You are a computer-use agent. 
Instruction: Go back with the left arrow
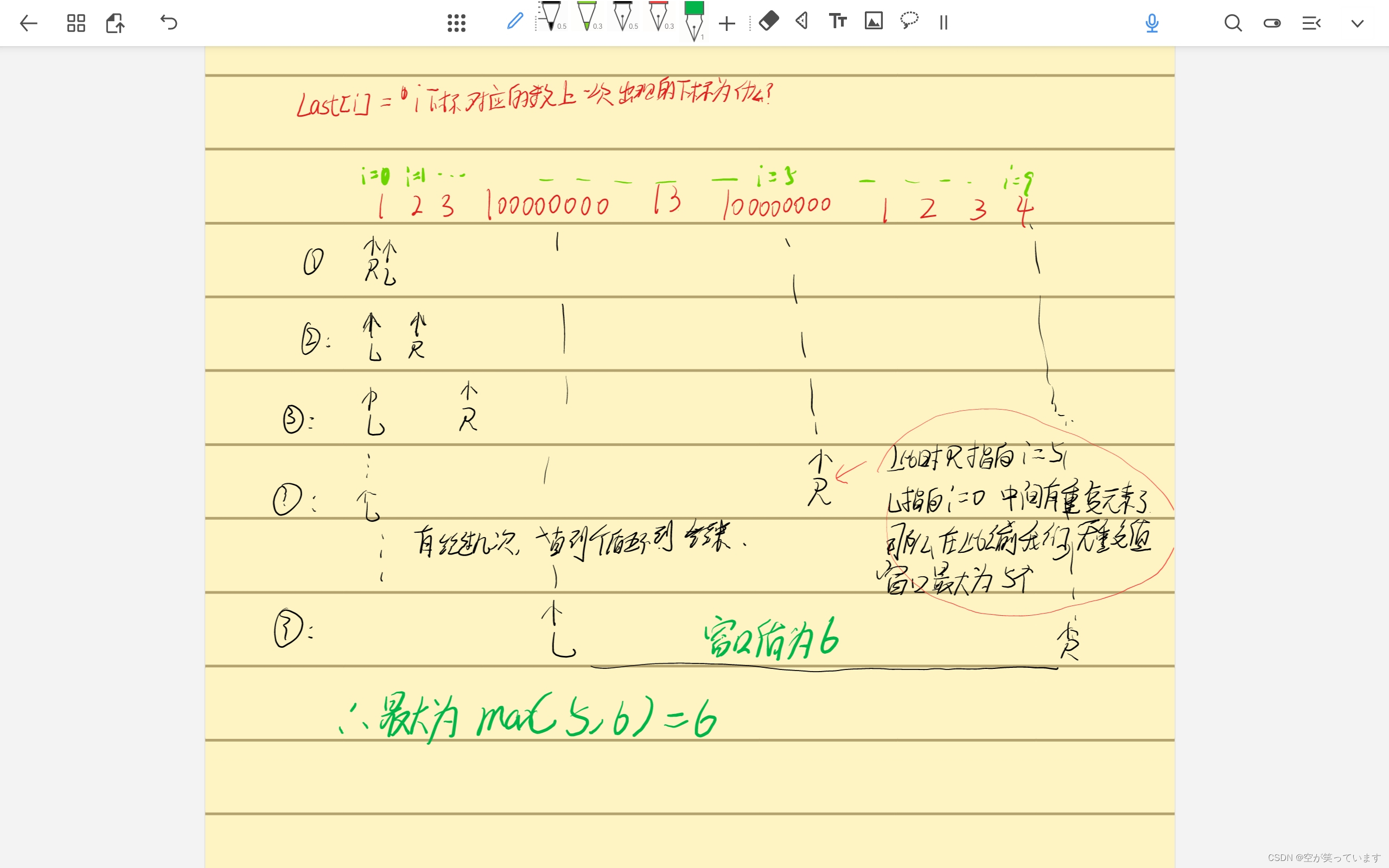click(x=28, y=23)
